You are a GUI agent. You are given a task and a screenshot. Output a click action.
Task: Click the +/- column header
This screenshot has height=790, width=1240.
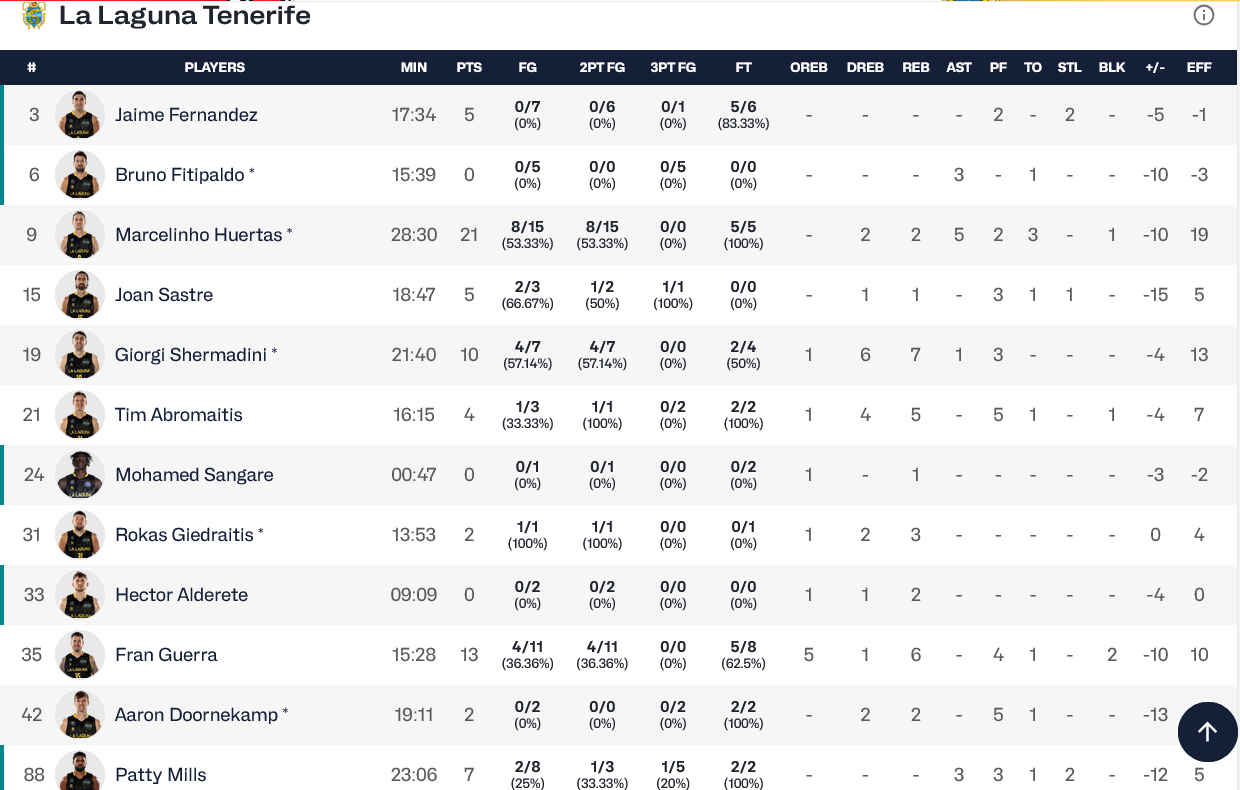(1155, 68)
